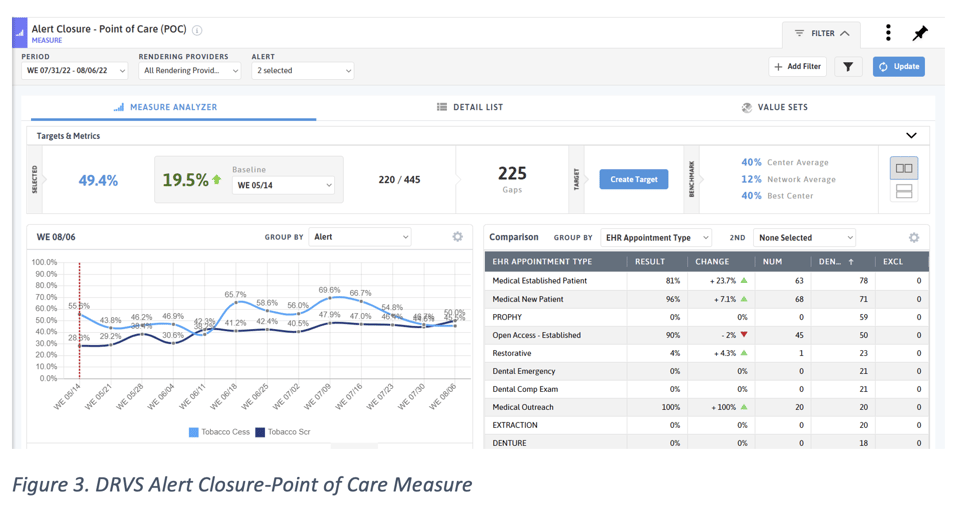Viewport: 962px width, 507px height.
Task: Change the Baseline WE 05/14 dropdown
Action: [283, 185]
